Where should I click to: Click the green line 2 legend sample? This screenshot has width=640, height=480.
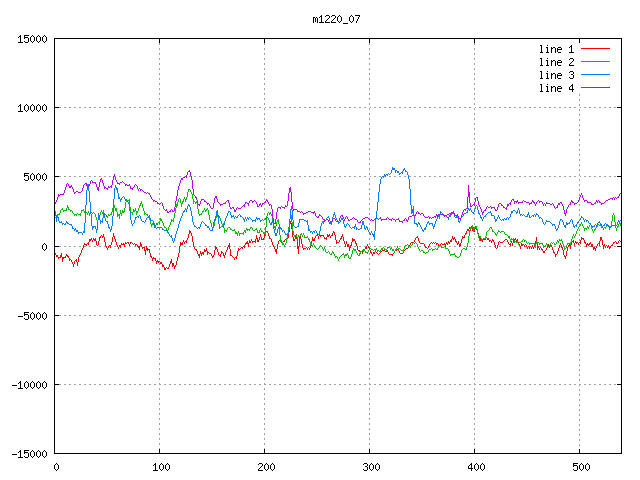595,62
